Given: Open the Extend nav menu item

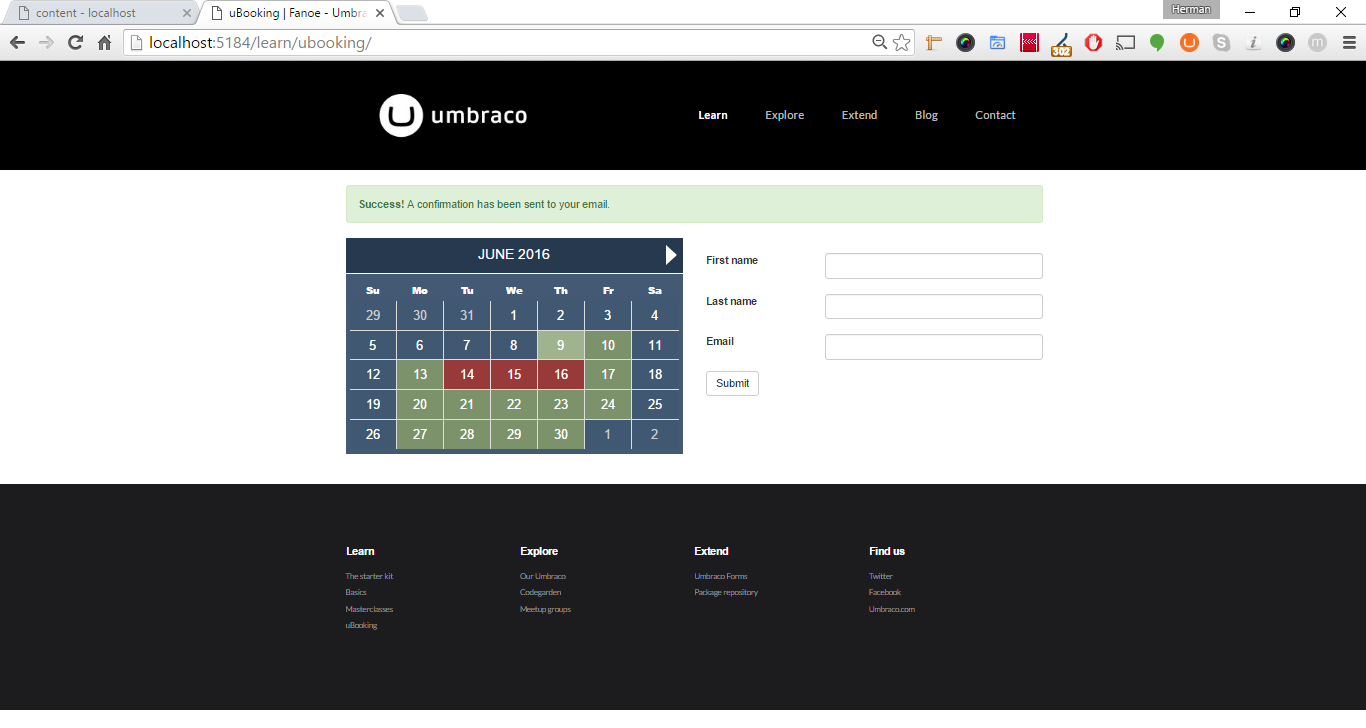Looking at the screenshot, I should 859,115.
